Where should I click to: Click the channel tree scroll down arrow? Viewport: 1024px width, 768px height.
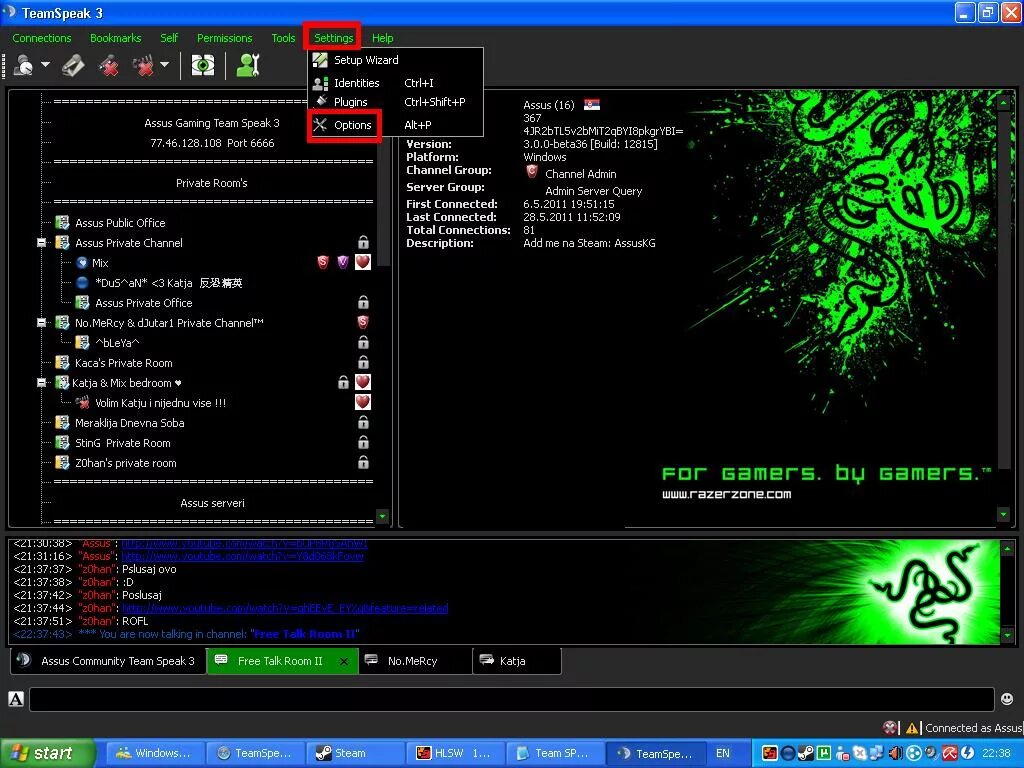[383, 517]
